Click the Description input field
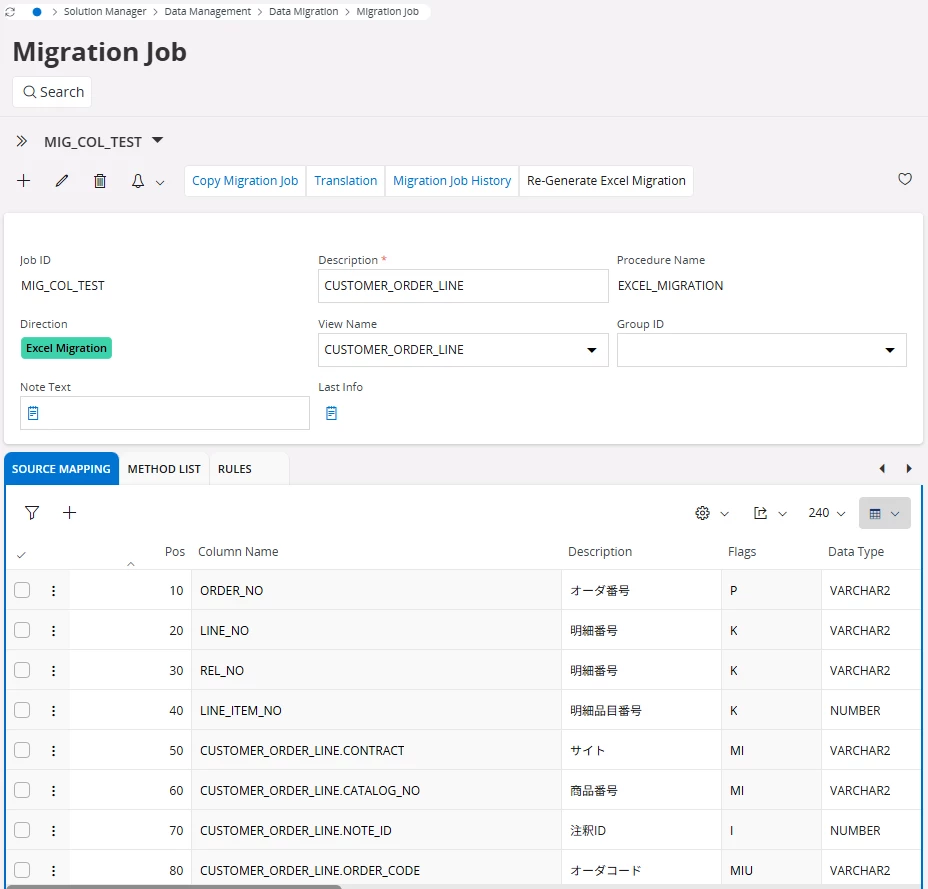Image resolution: width=928 pixels, height=889 pixels. coord(462,286)
